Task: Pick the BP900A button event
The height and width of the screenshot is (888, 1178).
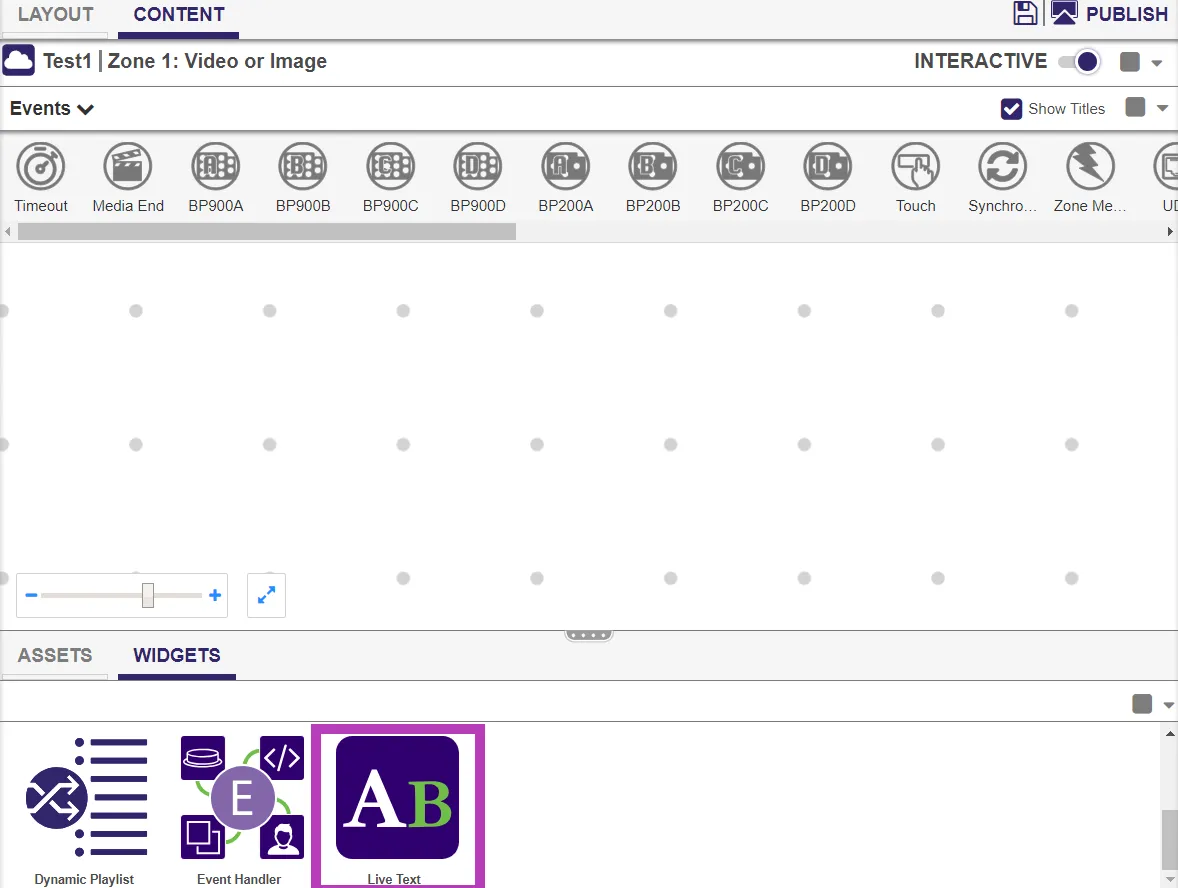Action: [x=216, y=166]
